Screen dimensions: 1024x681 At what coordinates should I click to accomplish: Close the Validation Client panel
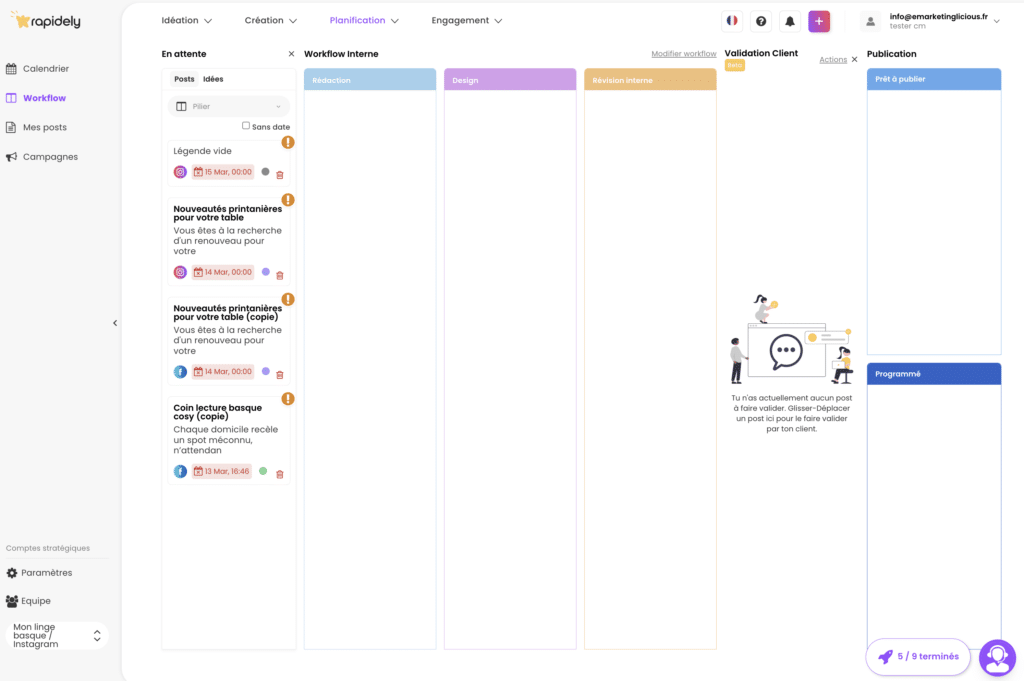click(x=854, y=60)
